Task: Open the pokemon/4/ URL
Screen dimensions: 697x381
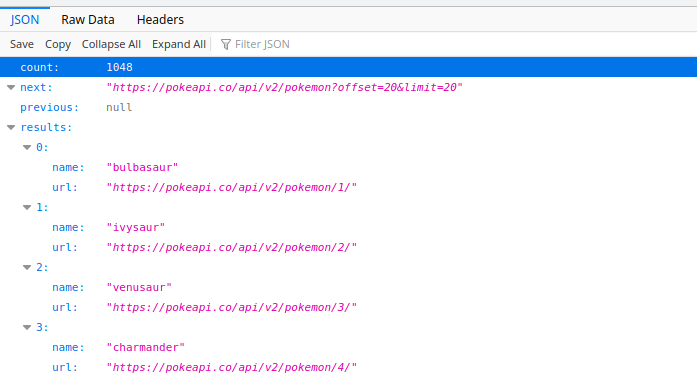Action: (x=232, y=367)
